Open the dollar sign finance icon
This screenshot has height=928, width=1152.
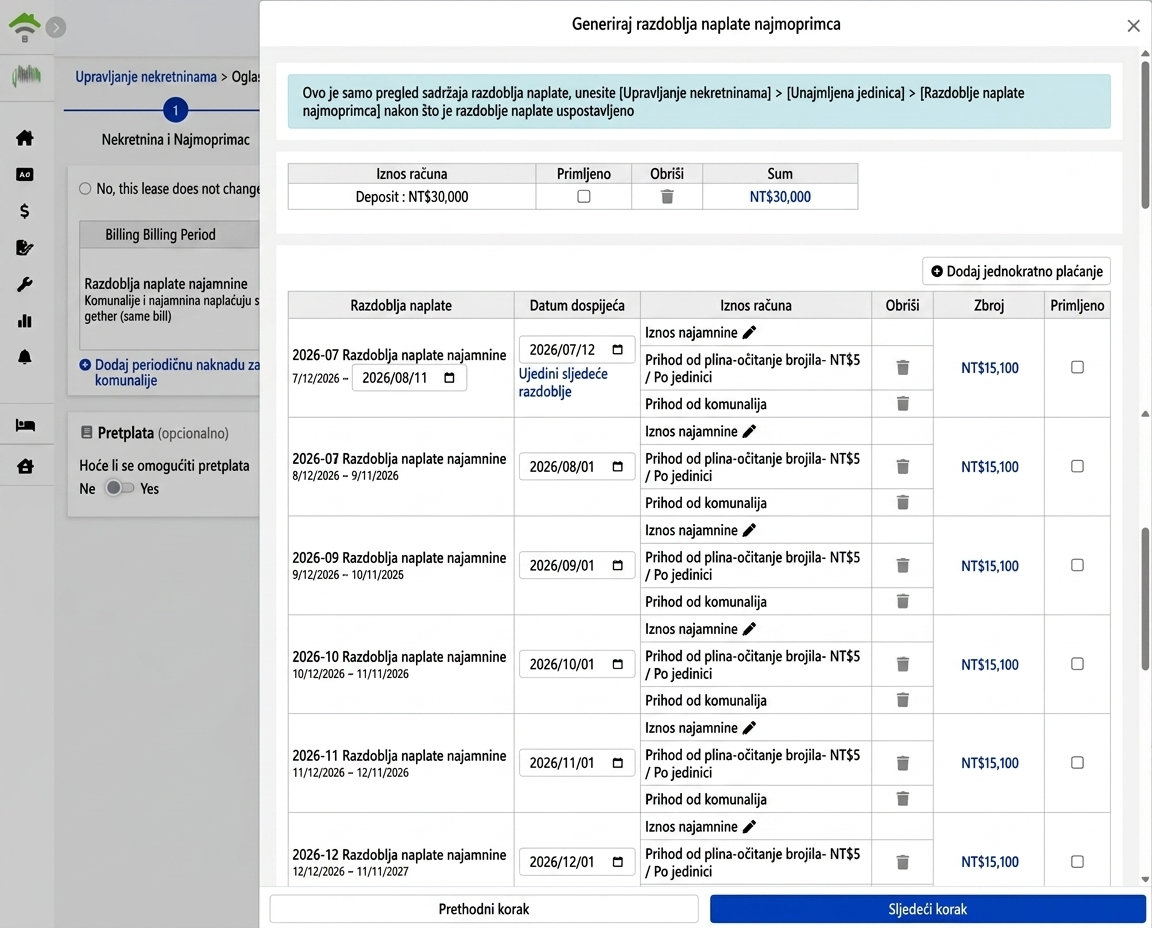click(x=24, y=211)
